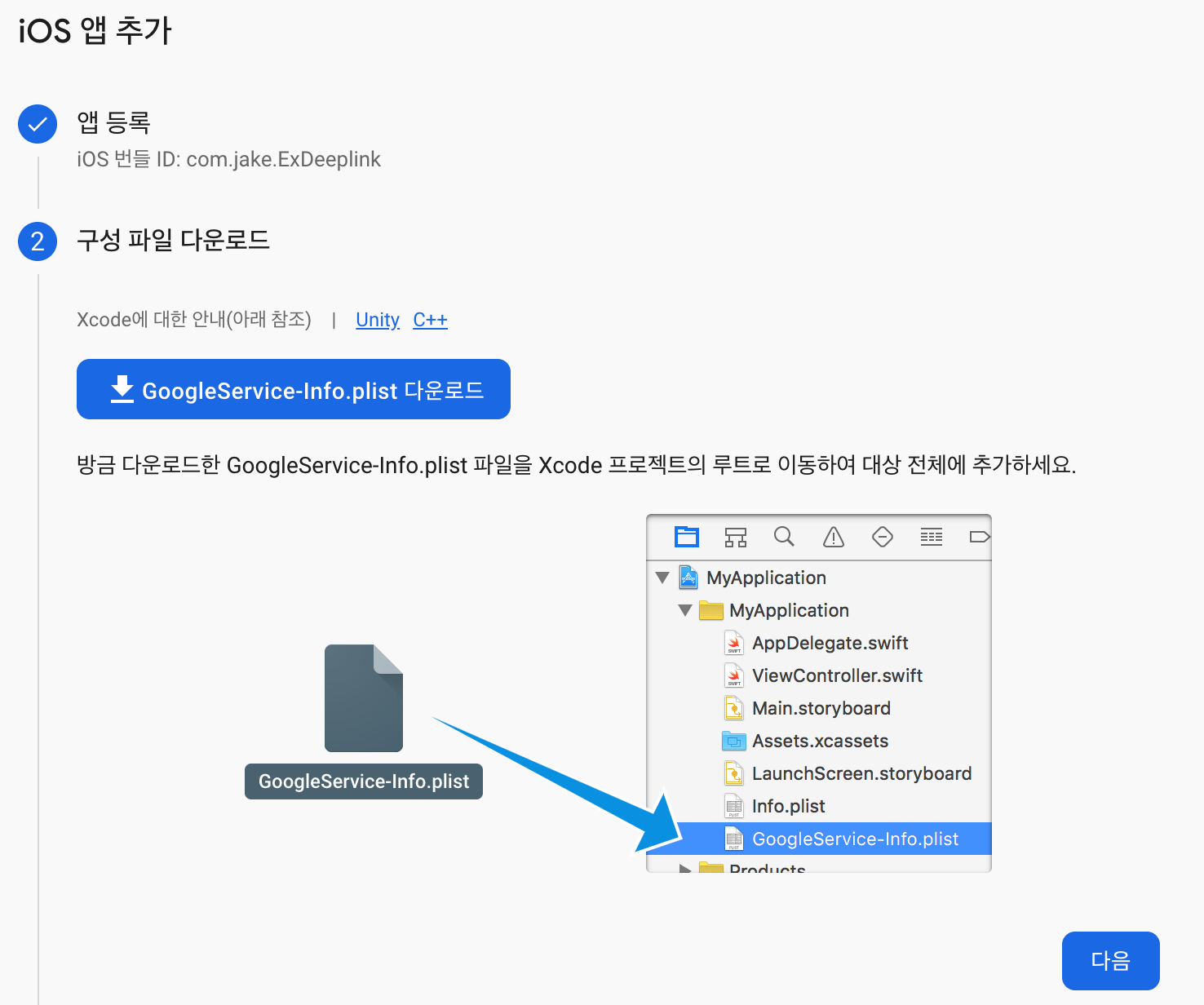Click the MyApplication yellow folder icon
The height and width of the screenshot is (1005, 1204).
[x=711, y=610]
